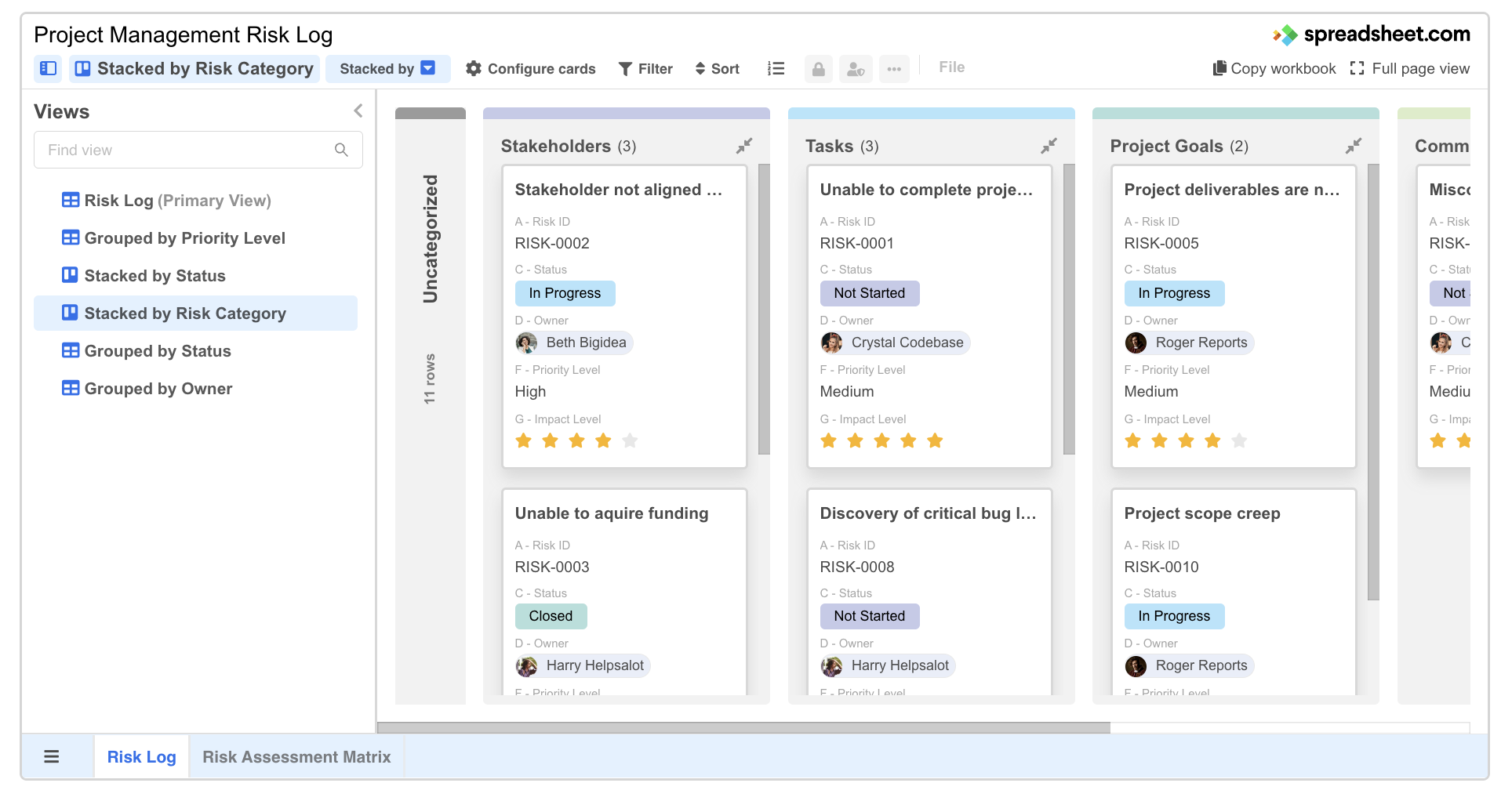1512x801 pixels.
Task: Set five-star impact on RISK-0002 card
Action: tap(631, 440)
